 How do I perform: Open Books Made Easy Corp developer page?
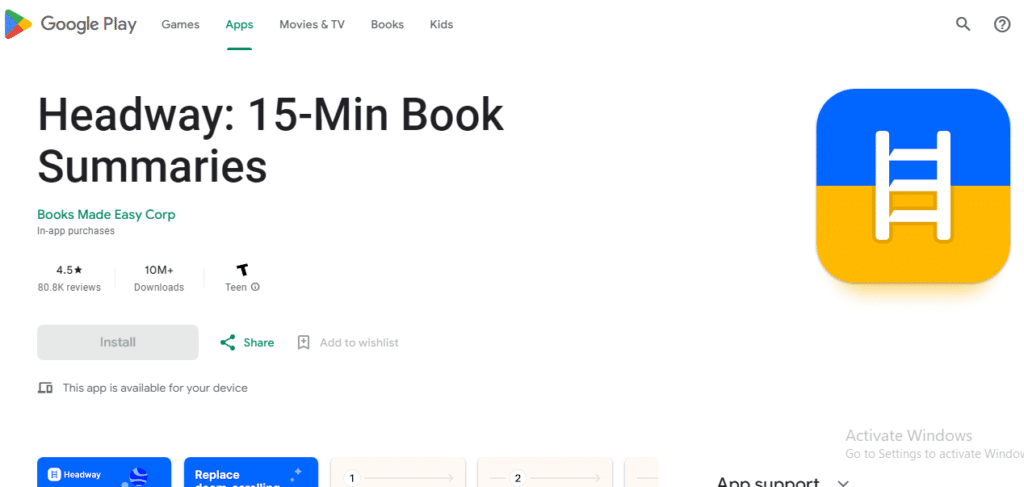tap(106, 215)
